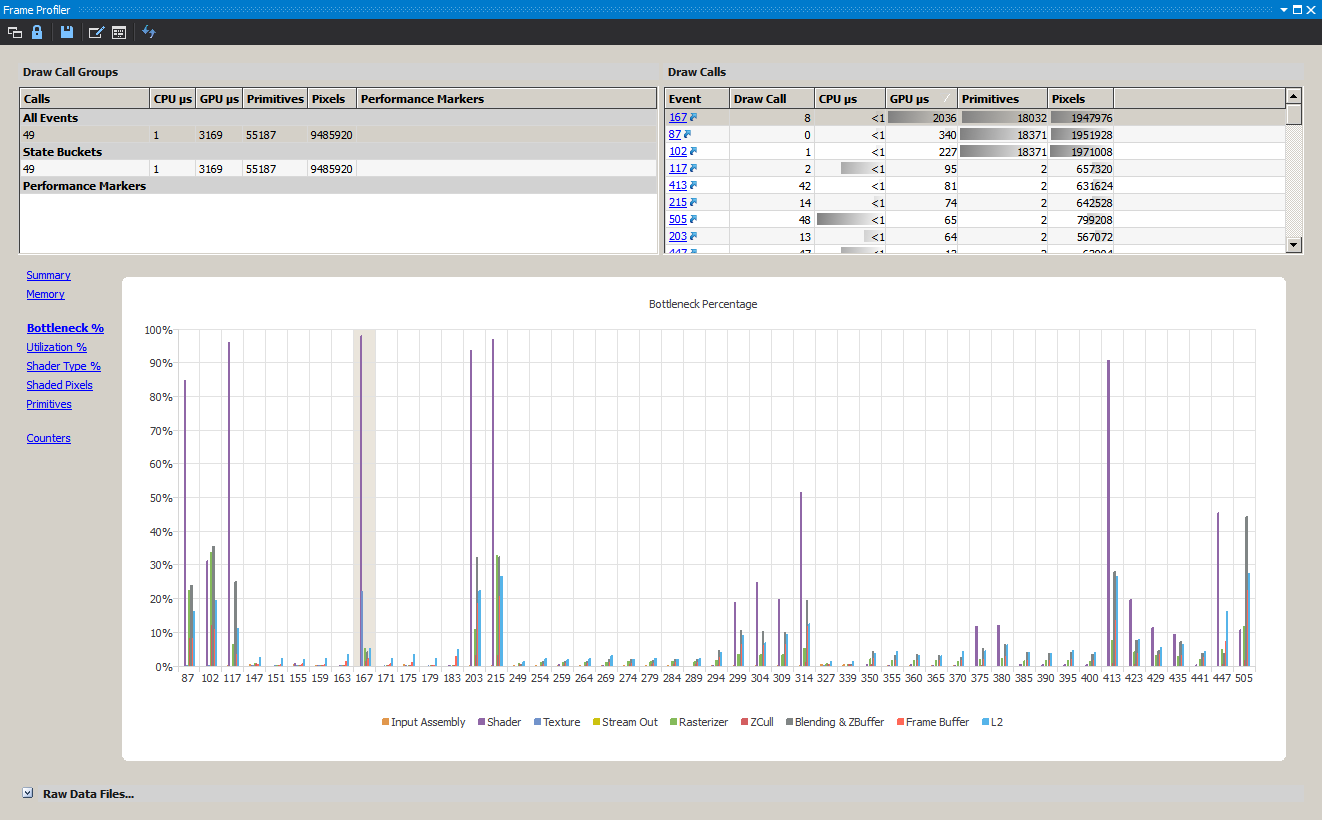Click the x-axis label 505 in chart
1322x820 pixels.
pos(1243,678)
